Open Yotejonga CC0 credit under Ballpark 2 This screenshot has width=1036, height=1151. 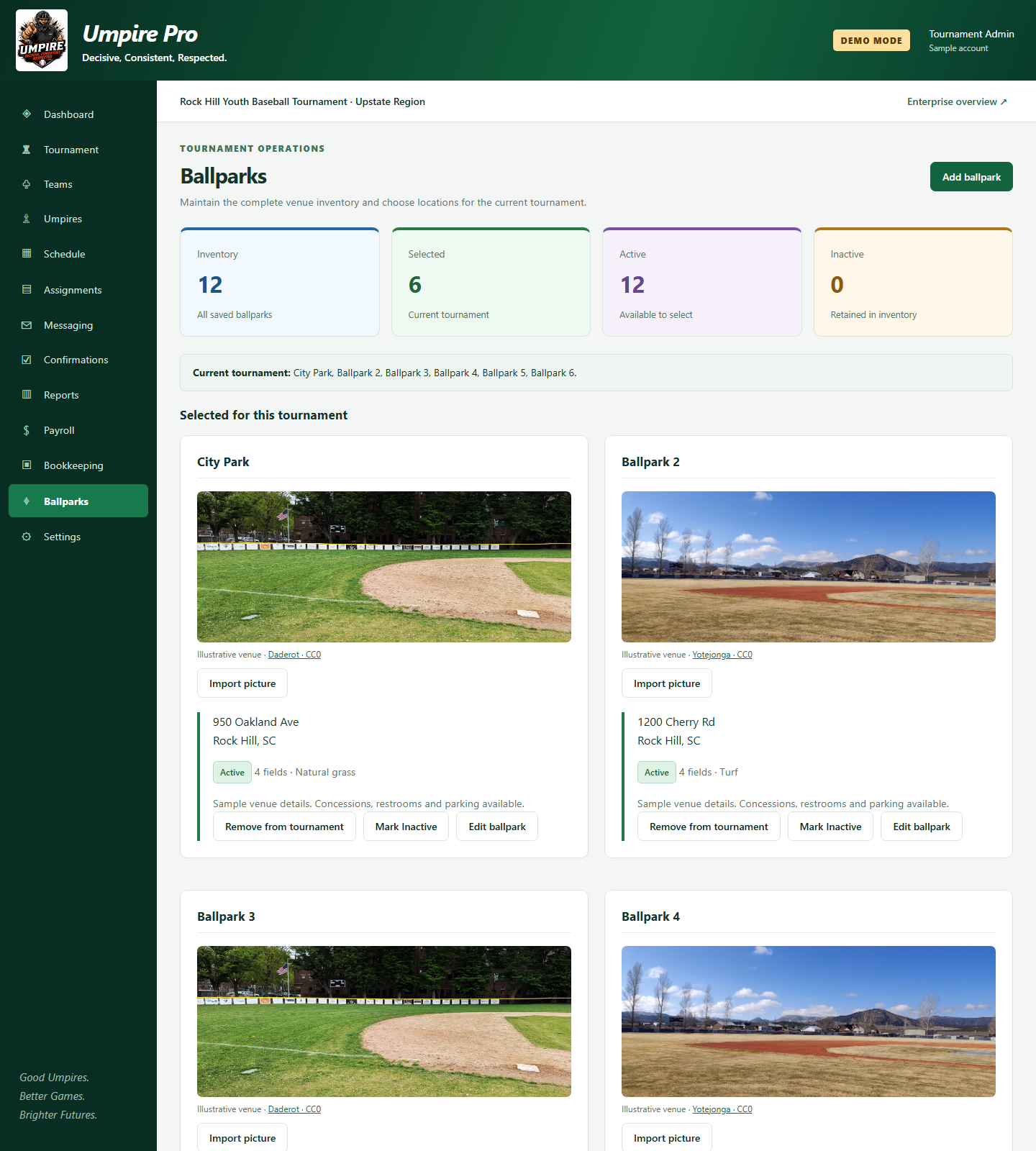pos(722,655)
